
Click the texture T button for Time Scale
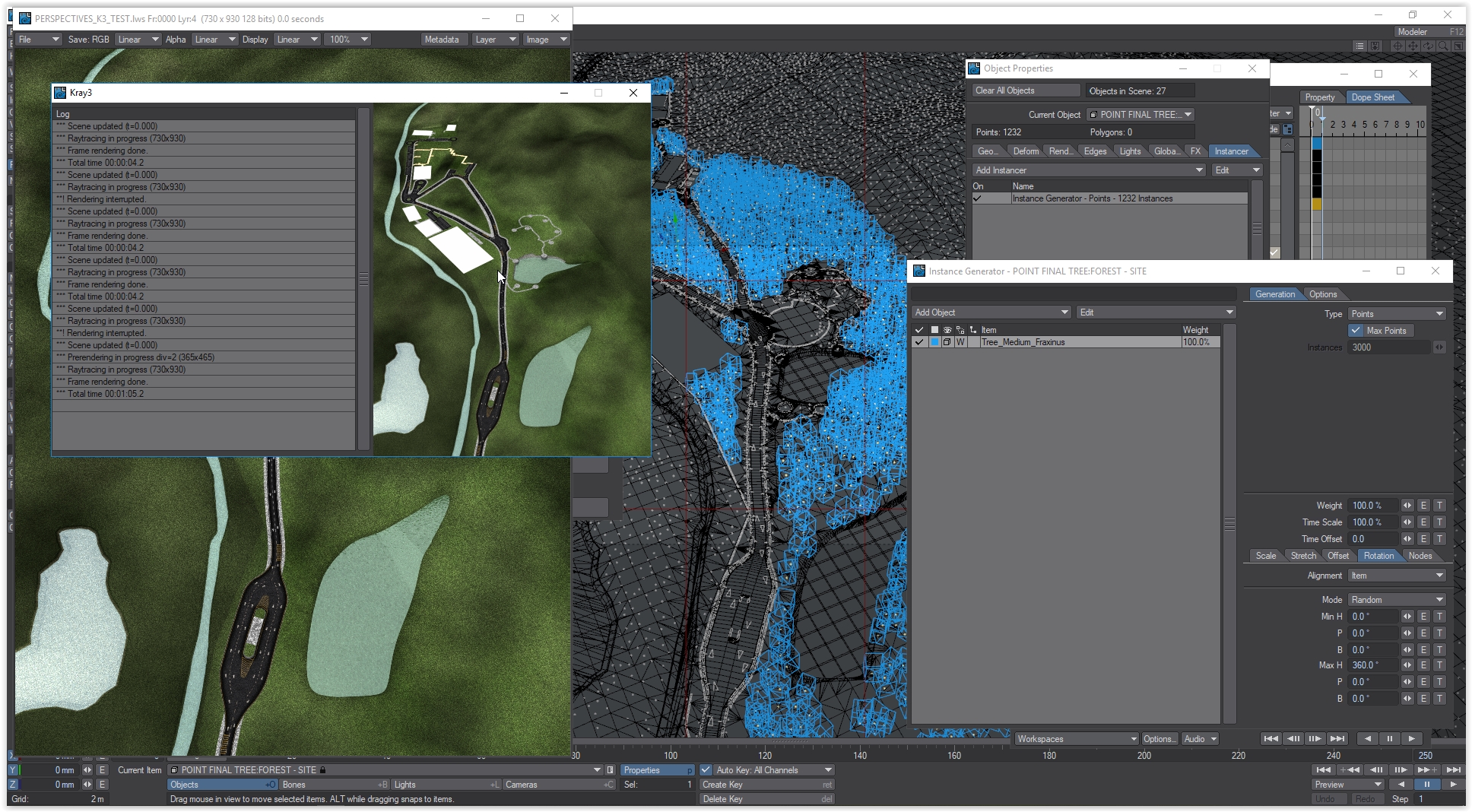click(1439, 522)
